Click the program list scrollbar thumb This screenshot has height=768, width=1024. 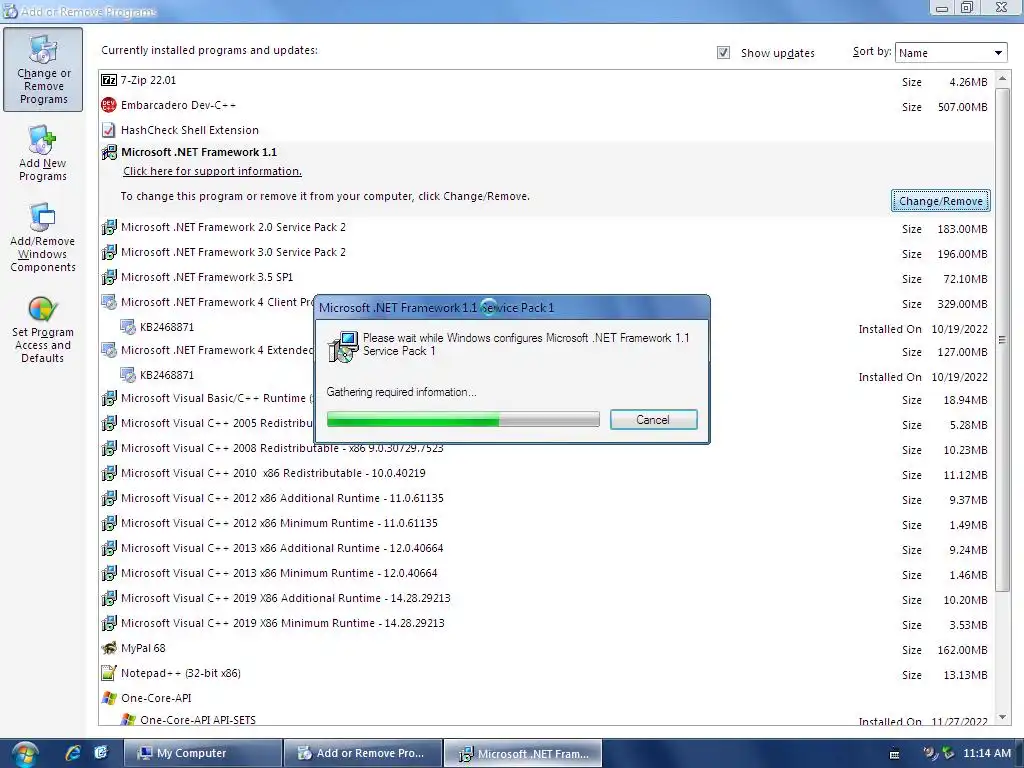tap(1002, 340)
